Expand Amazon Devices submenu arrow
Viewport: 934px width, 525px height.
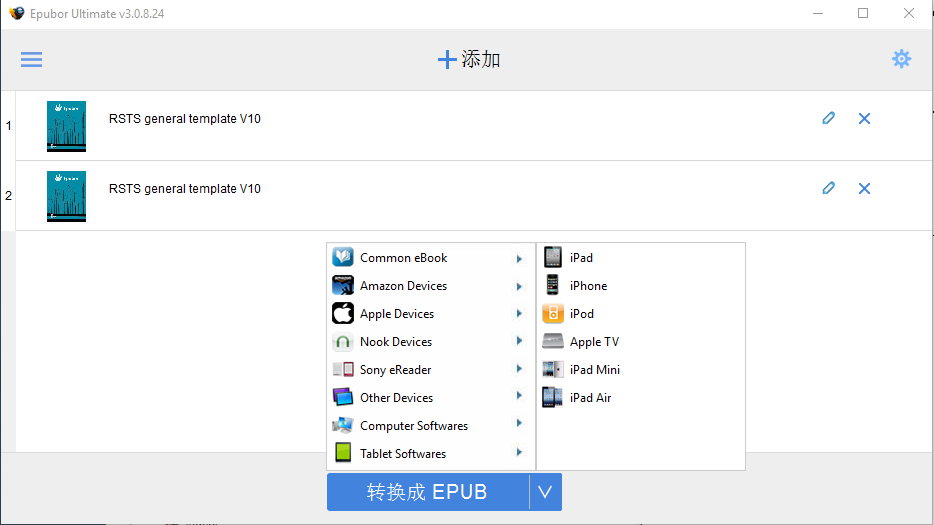519,287
